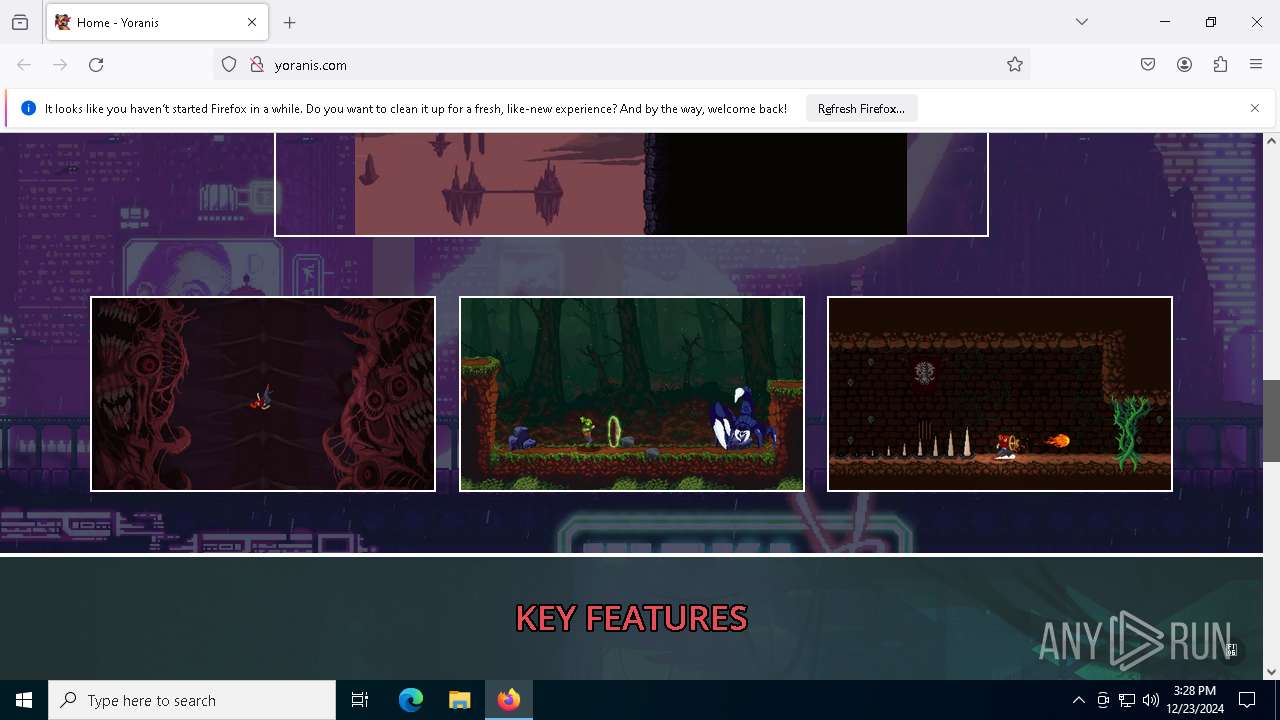Open the Firefox recent browsing view icon

[x=20, y=22]
